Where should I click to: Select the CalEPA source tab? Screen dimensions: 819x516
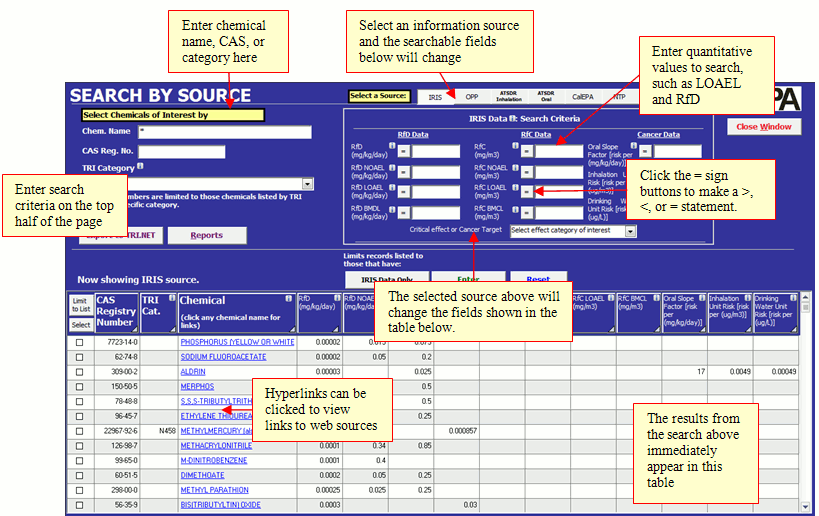tap(582, 97)
